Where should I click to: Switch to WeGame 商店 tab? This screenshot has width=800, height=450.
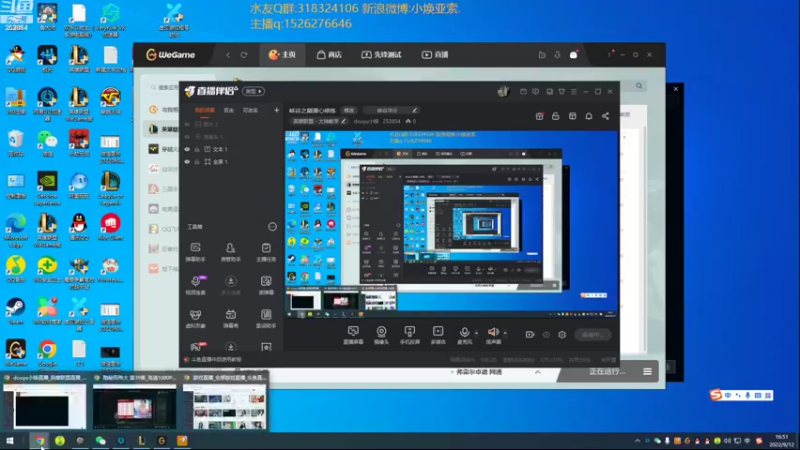[329, 55]
